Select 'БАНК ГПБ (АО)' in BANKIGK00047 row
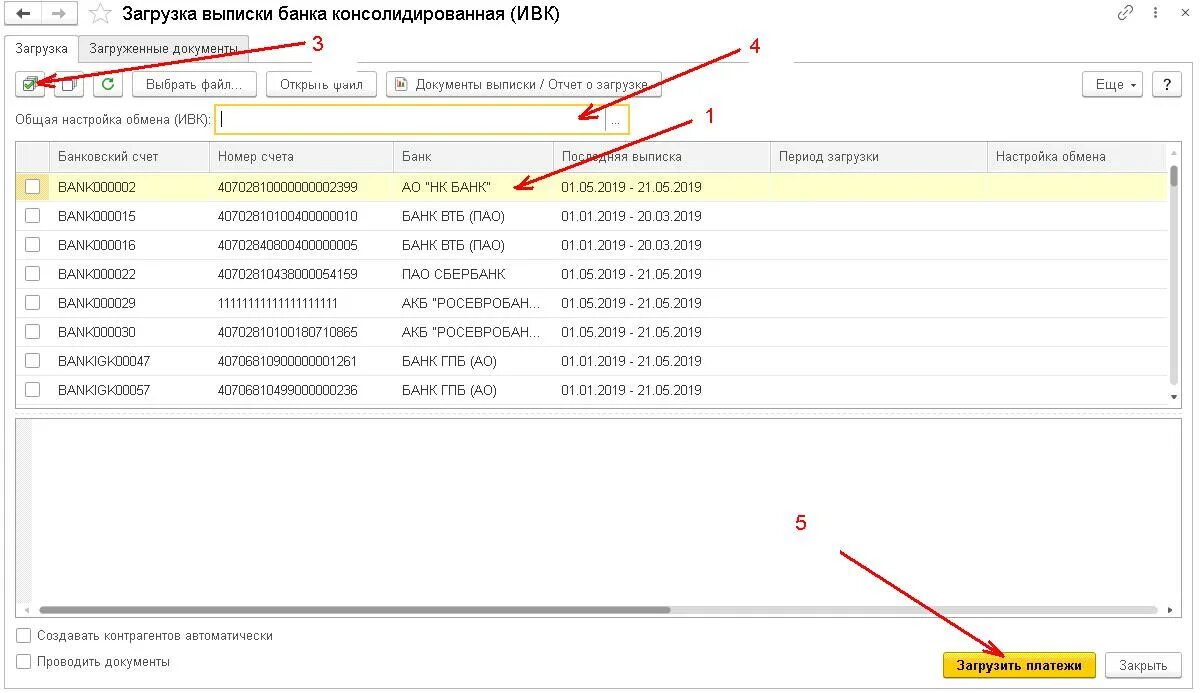Screen dimensions: 1202x693 coord(473,361)
